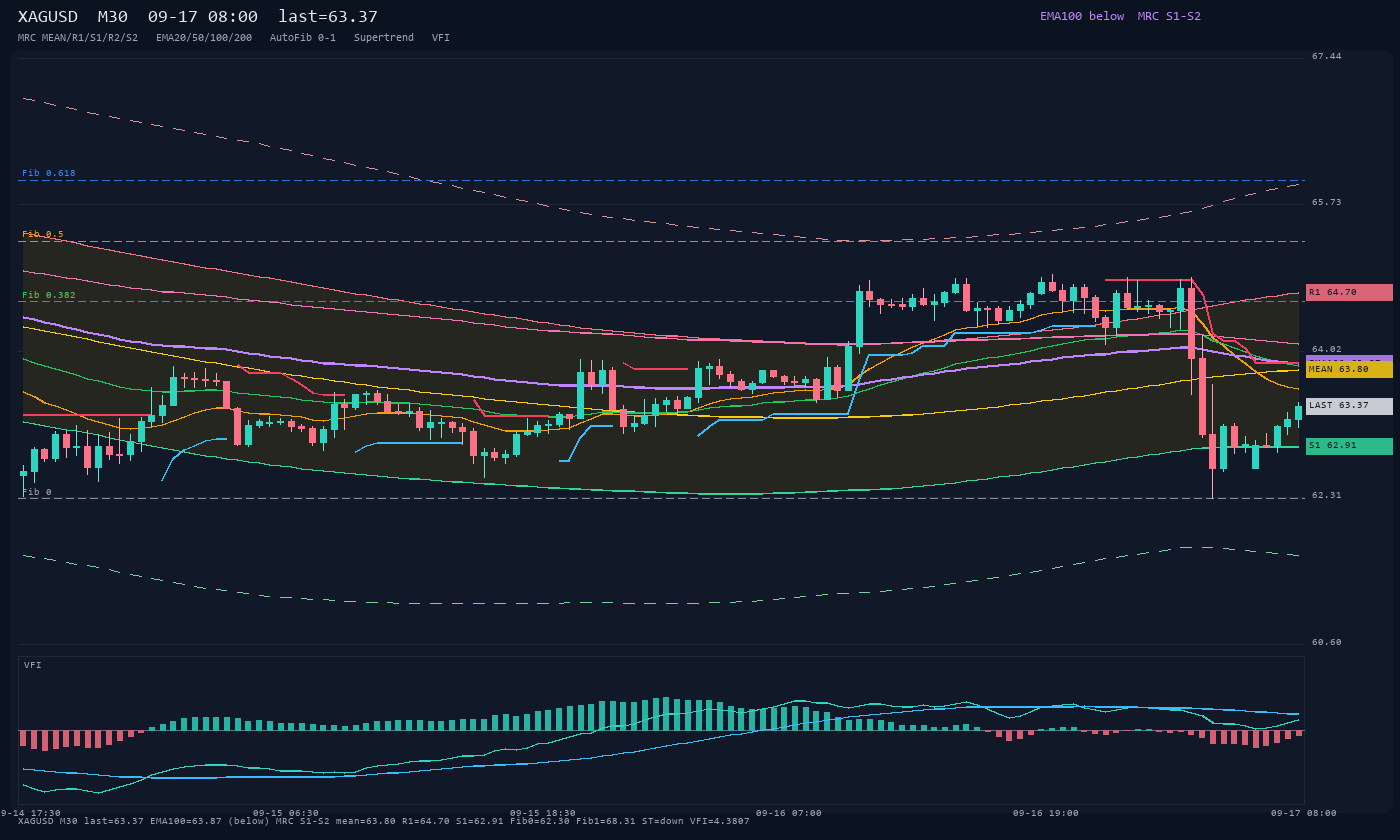Click the '09-17 08:00' time axis label
This screenshot has height=840, width=1400.
click(1304, 813)
